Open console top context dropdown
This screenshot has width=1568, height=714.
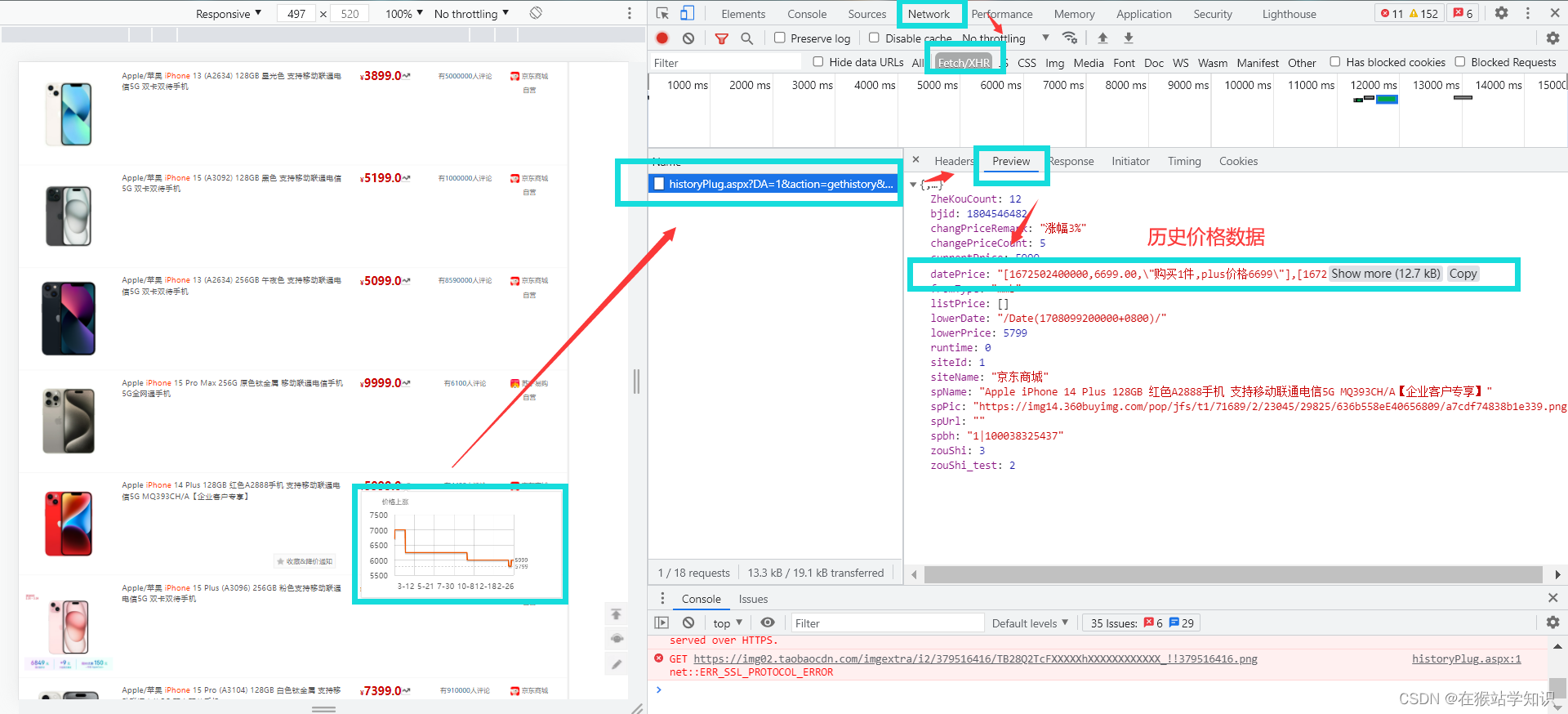coord(728,623)
